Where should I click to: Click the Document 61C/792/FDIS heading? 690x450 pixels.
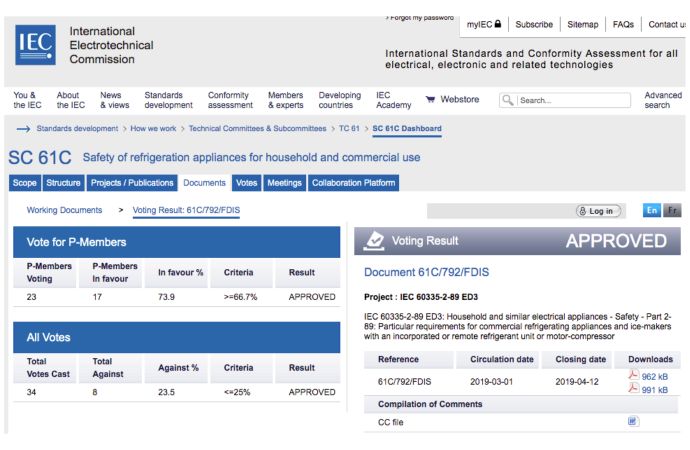pyautogui.click(x=426, y=272)
